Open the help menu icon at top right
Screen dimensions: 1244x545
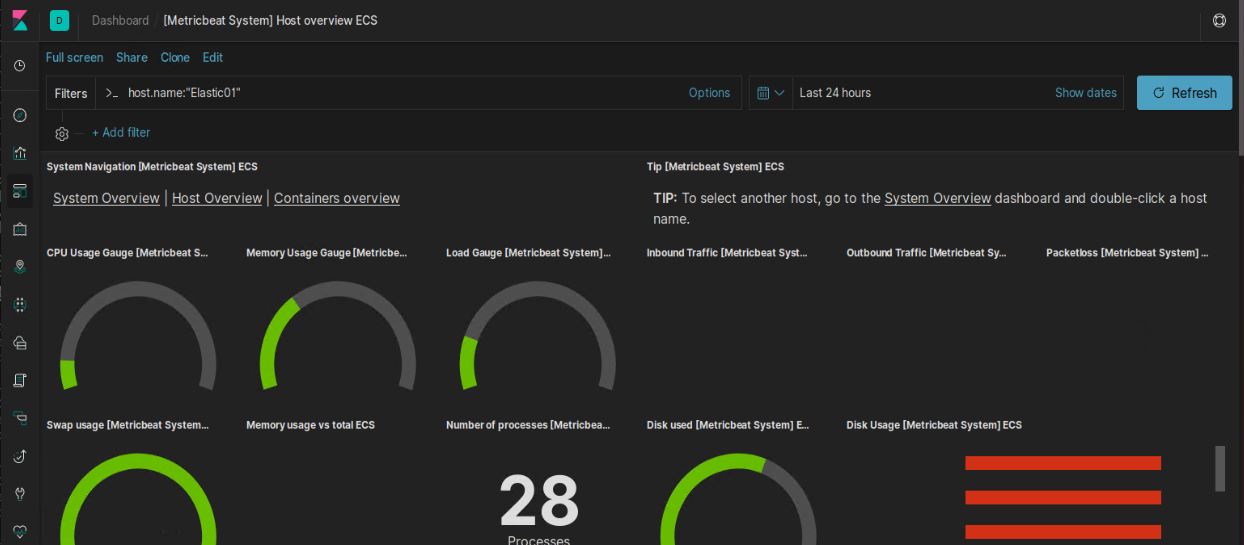pos(1219,20)
